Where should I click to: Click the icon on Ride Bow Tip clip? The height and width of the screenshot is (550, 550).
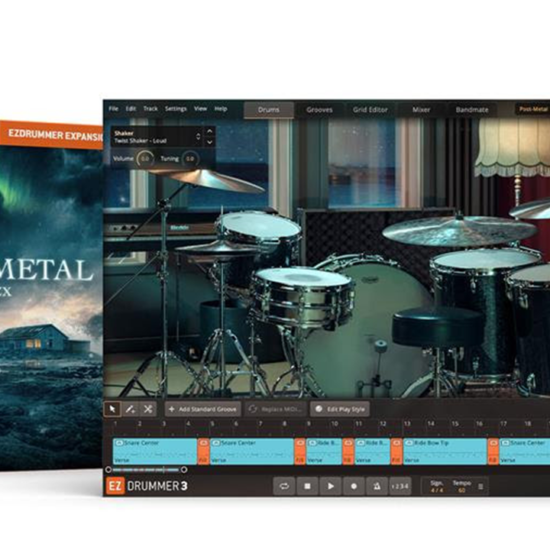(409, 443)
